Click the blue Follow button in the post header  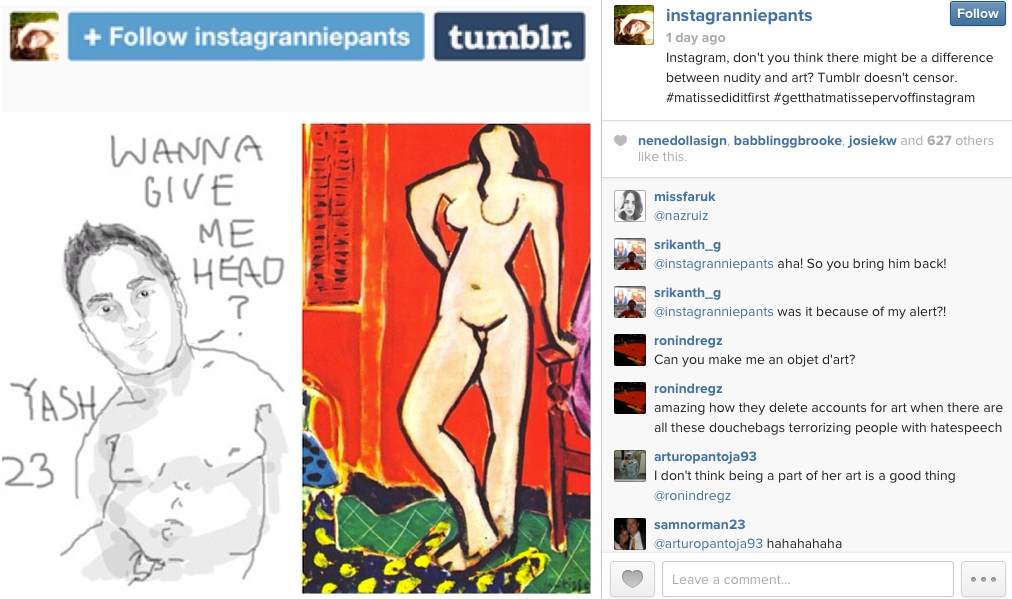(x=977, y=14)
